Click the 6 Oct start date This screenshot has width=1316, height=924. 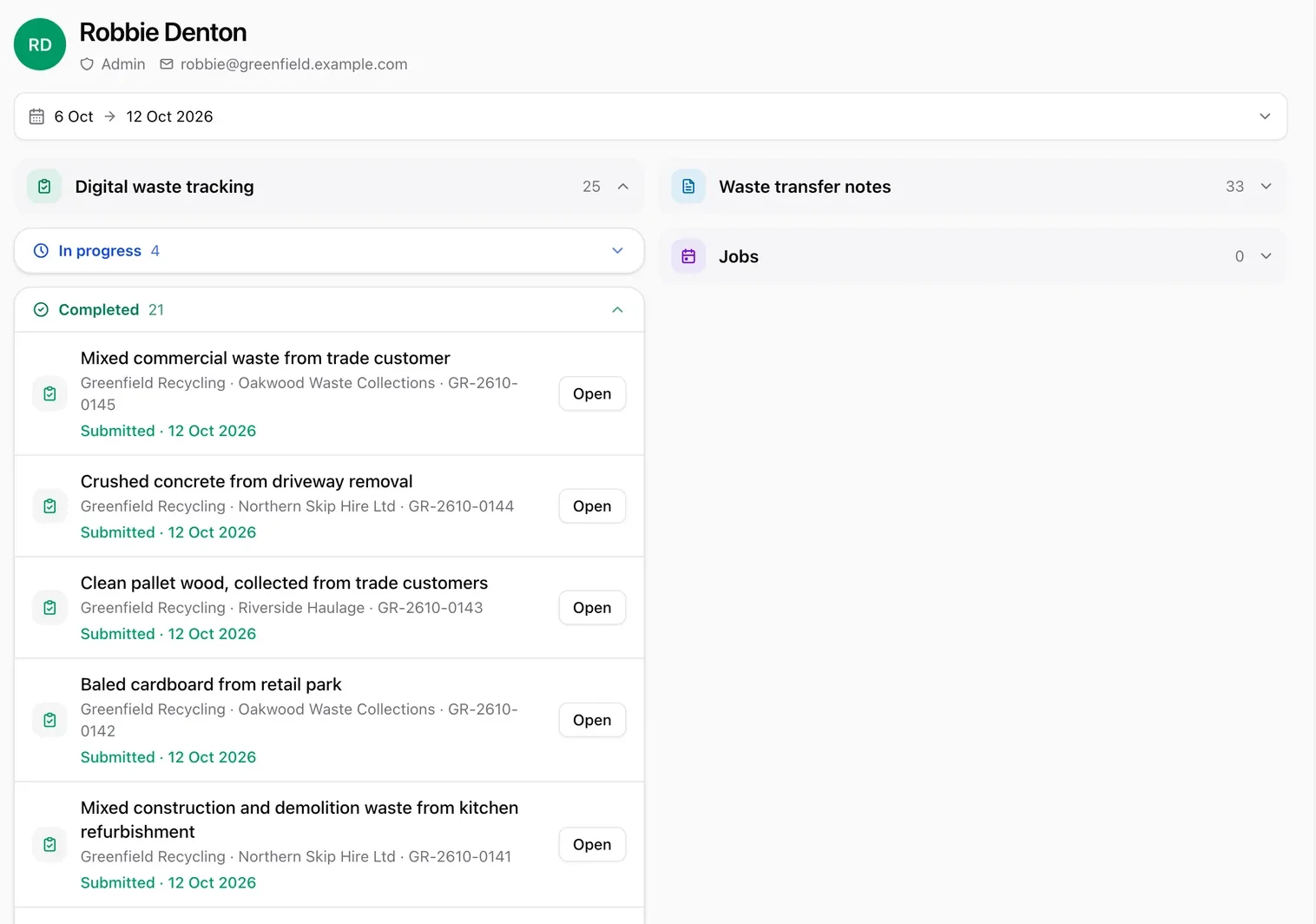74,116
